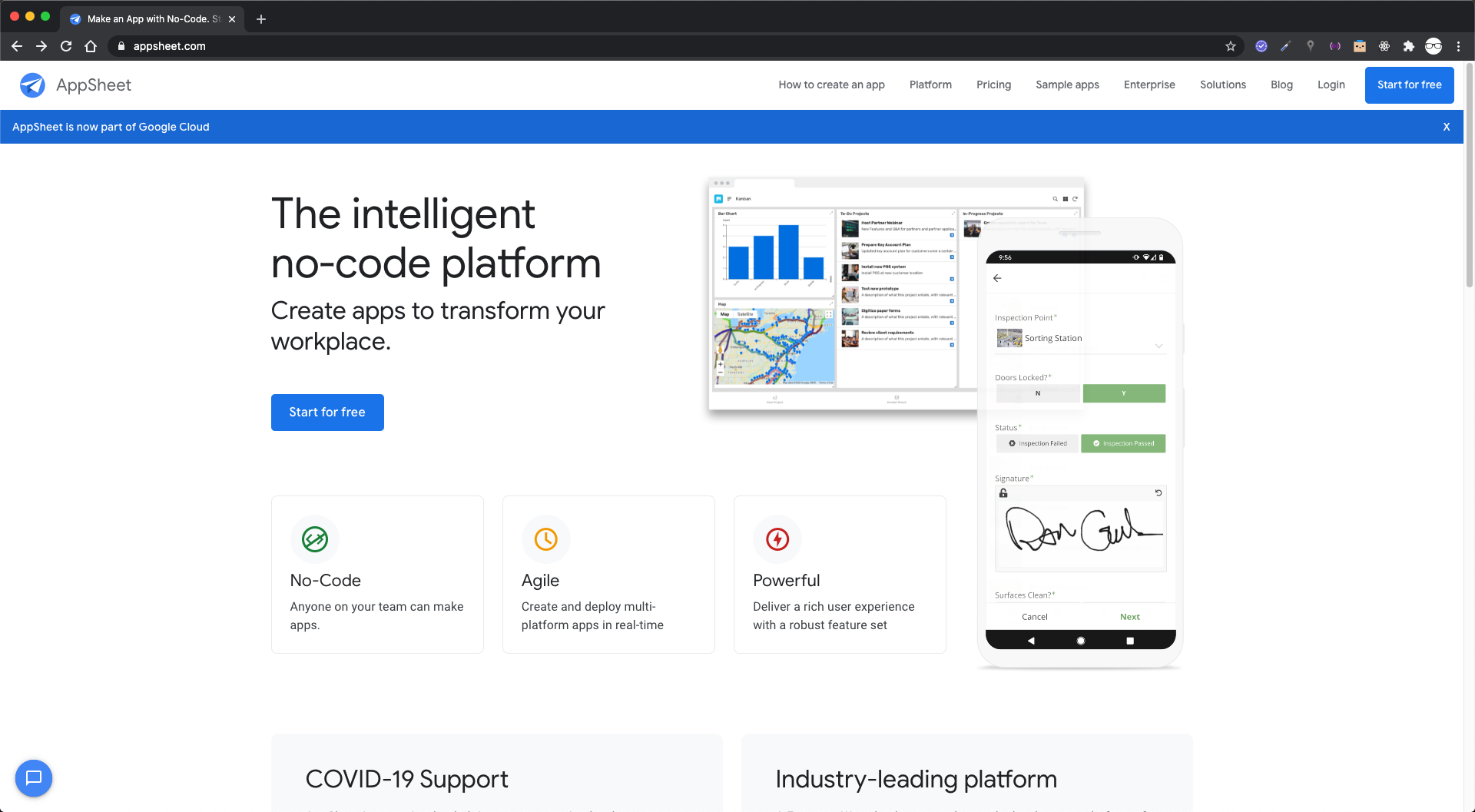Click the location pin extension icon
The image size is (1475, 812).
coord(1311,46)
